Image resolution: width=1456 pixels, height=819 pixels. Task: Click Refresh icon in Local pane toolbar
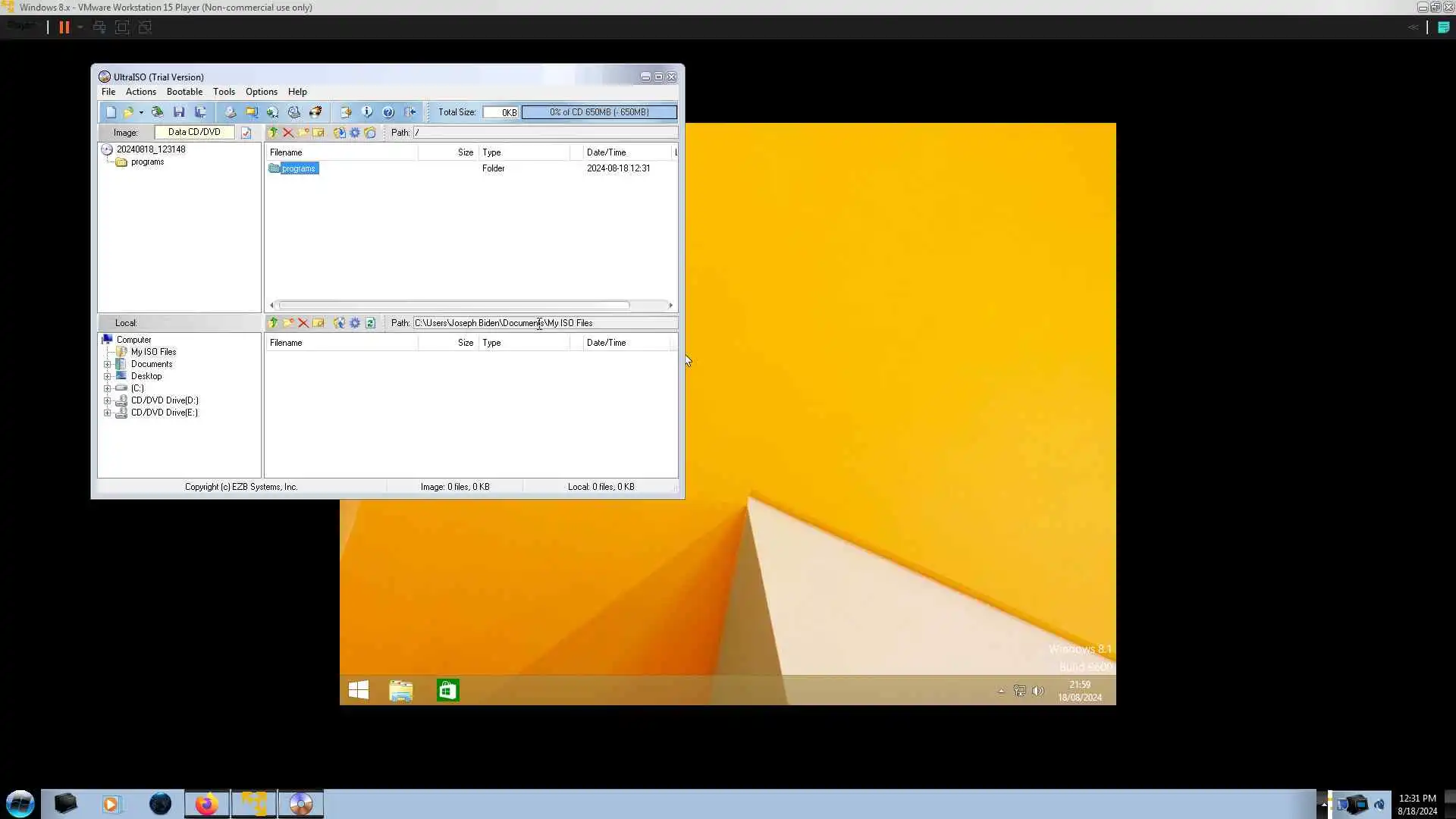point(370,323)
